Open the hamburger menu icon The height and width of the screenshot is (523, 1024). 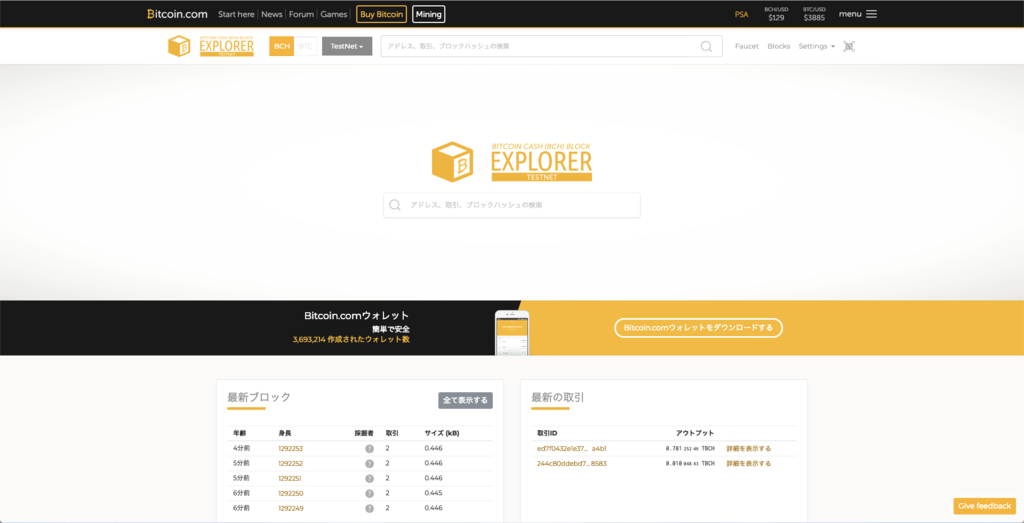click(x=871, y=14)
